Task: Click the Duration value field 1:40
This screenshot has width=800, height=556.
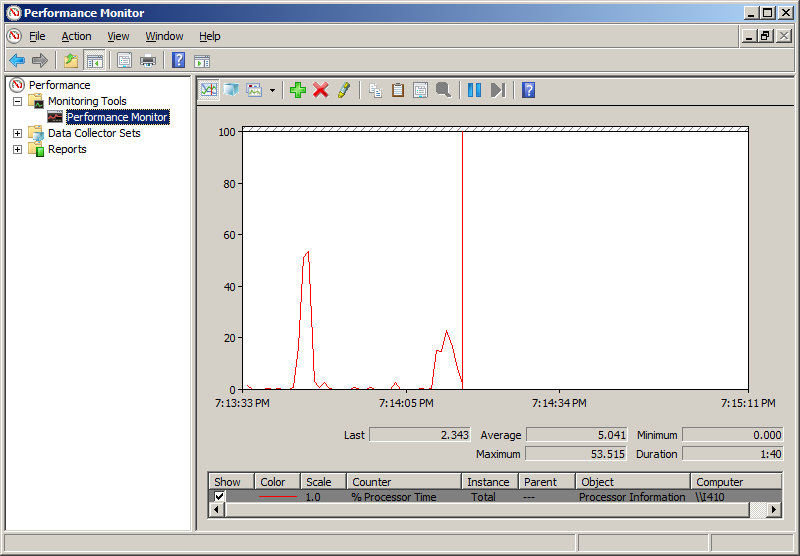Action: click(x=733, y=453)
